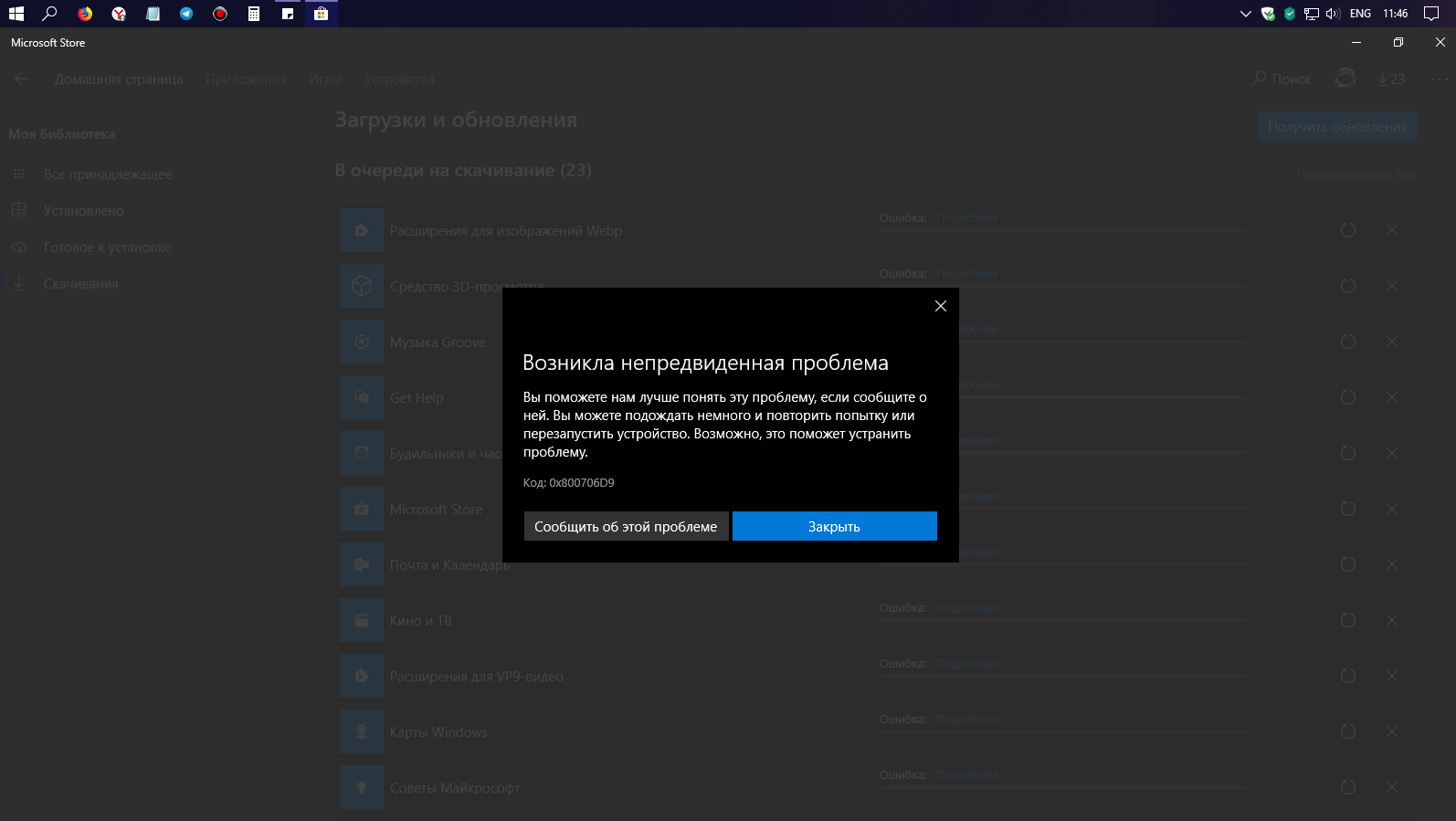Cancel download of Будильники и часы
Image resolution: width=1456 pixels, height=821 pixels.
[x=1392, y=453]
